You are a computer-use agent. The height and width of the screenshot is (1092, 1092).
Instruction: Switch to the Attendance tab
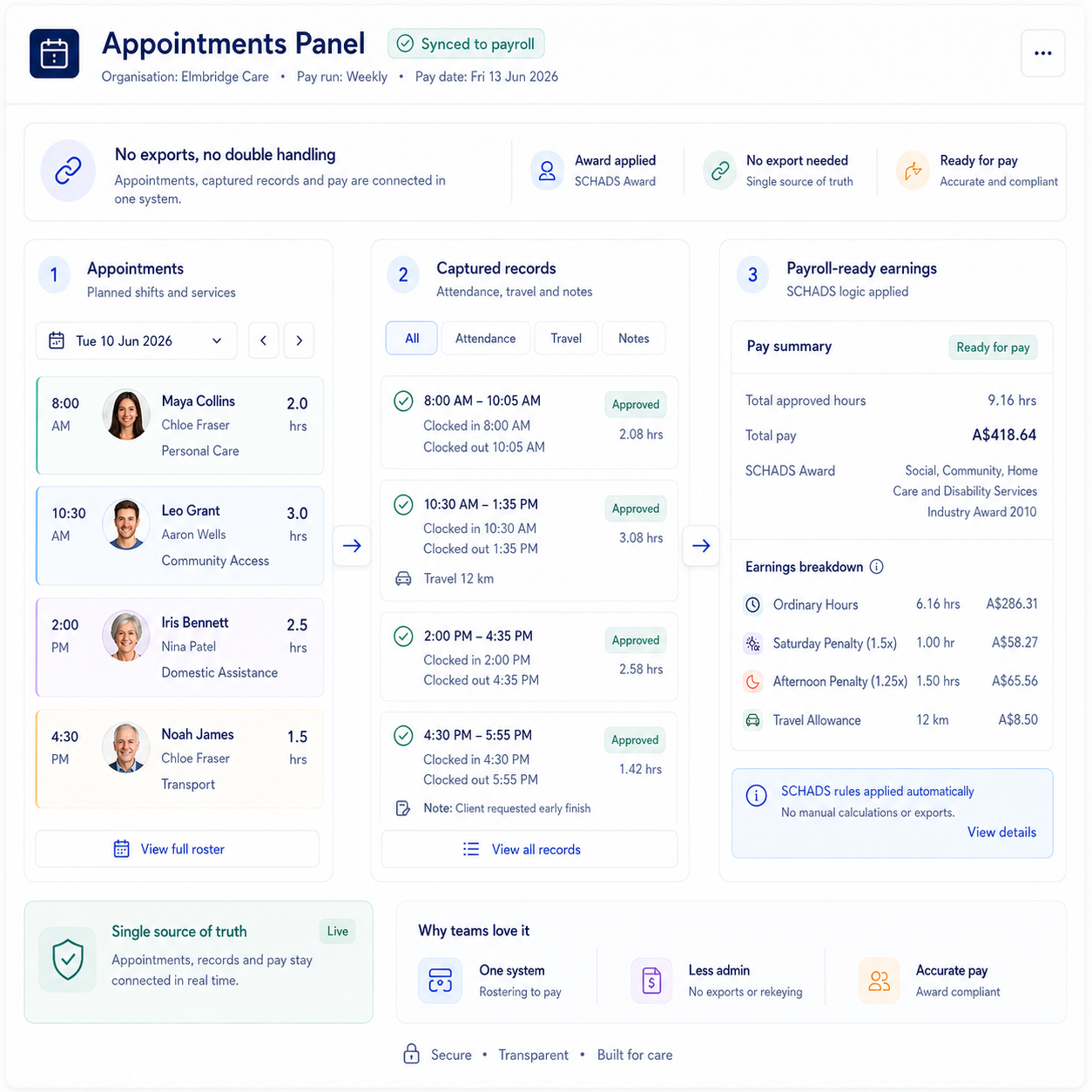[485, 338]
